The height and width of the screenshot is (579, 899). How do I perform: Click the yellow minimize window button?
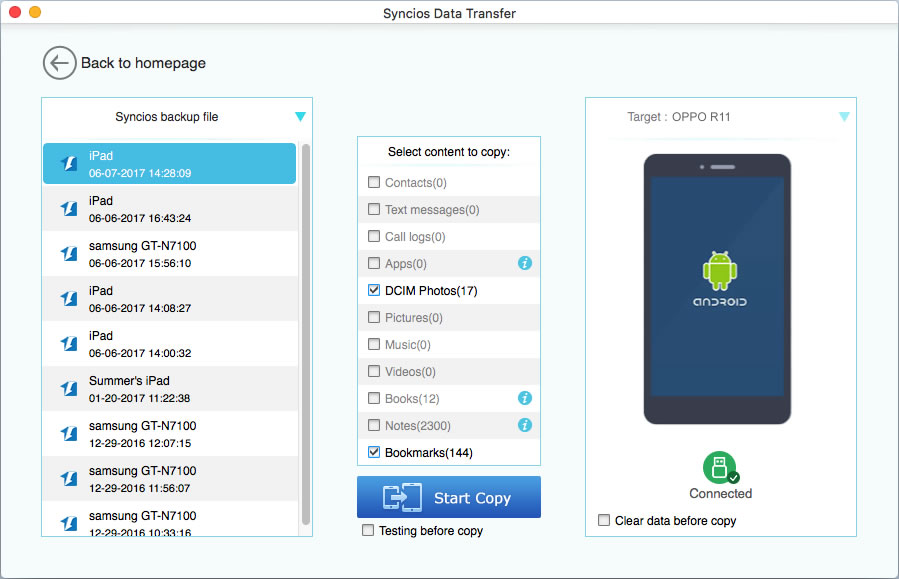[35, 12]
